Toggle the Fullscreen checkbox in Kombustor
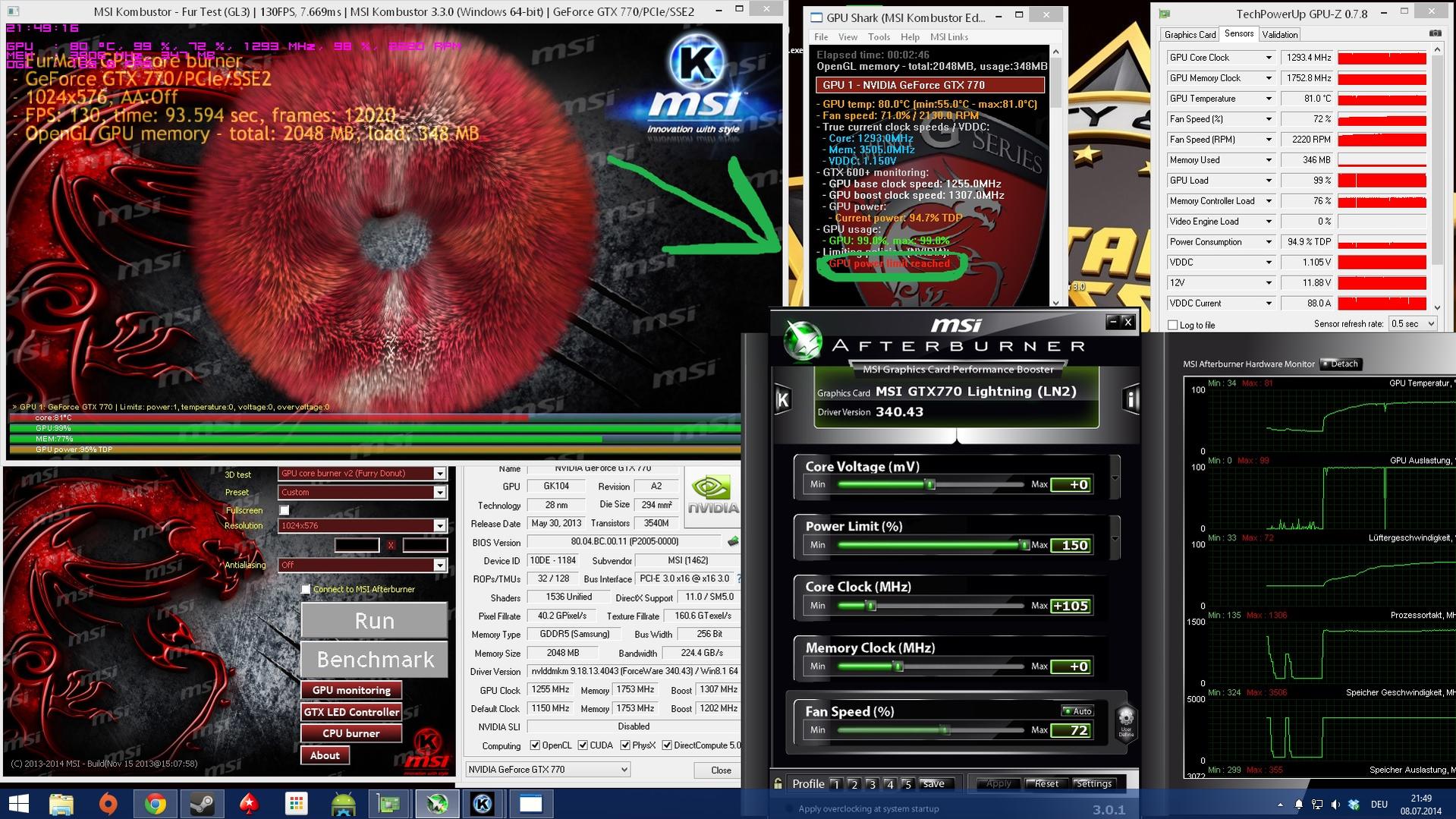 coord(285,510)
